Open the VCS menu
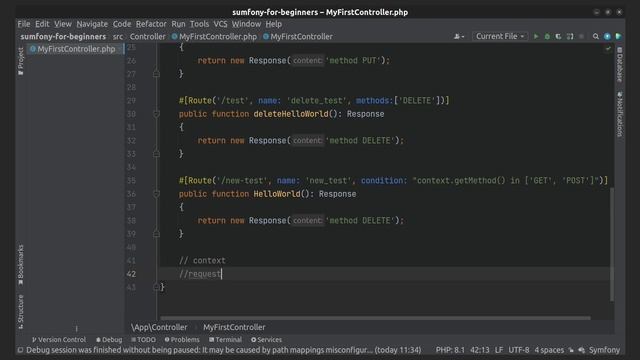The height and width of the screenshot is (360, 640). pyautogui.click(x=220, y=24)
